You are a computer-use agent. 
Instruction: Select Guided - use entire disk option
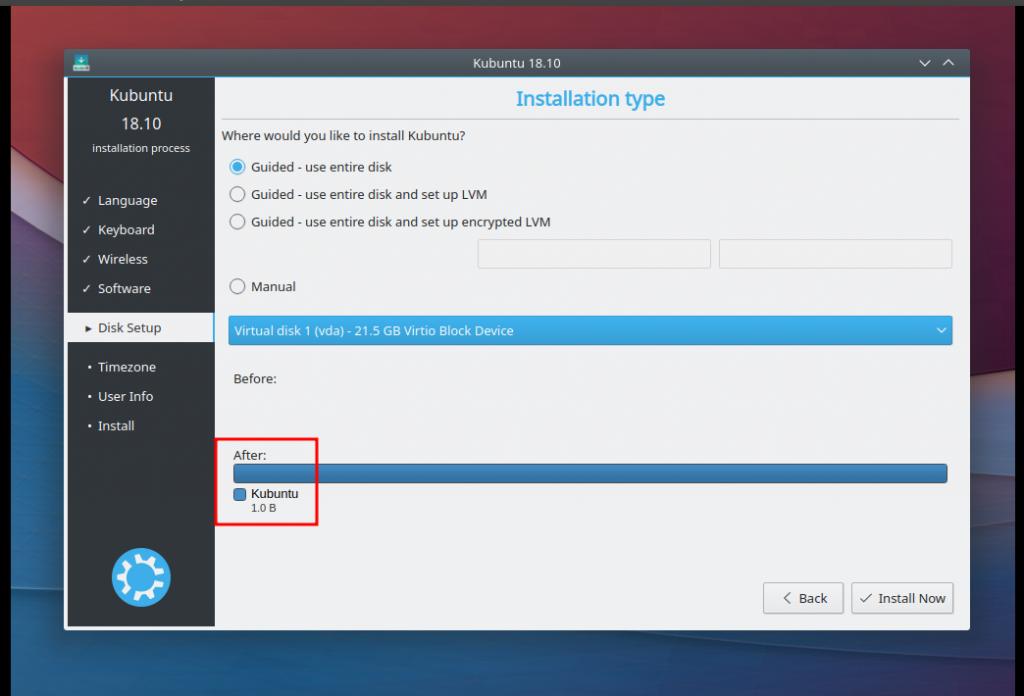point(238,167)
